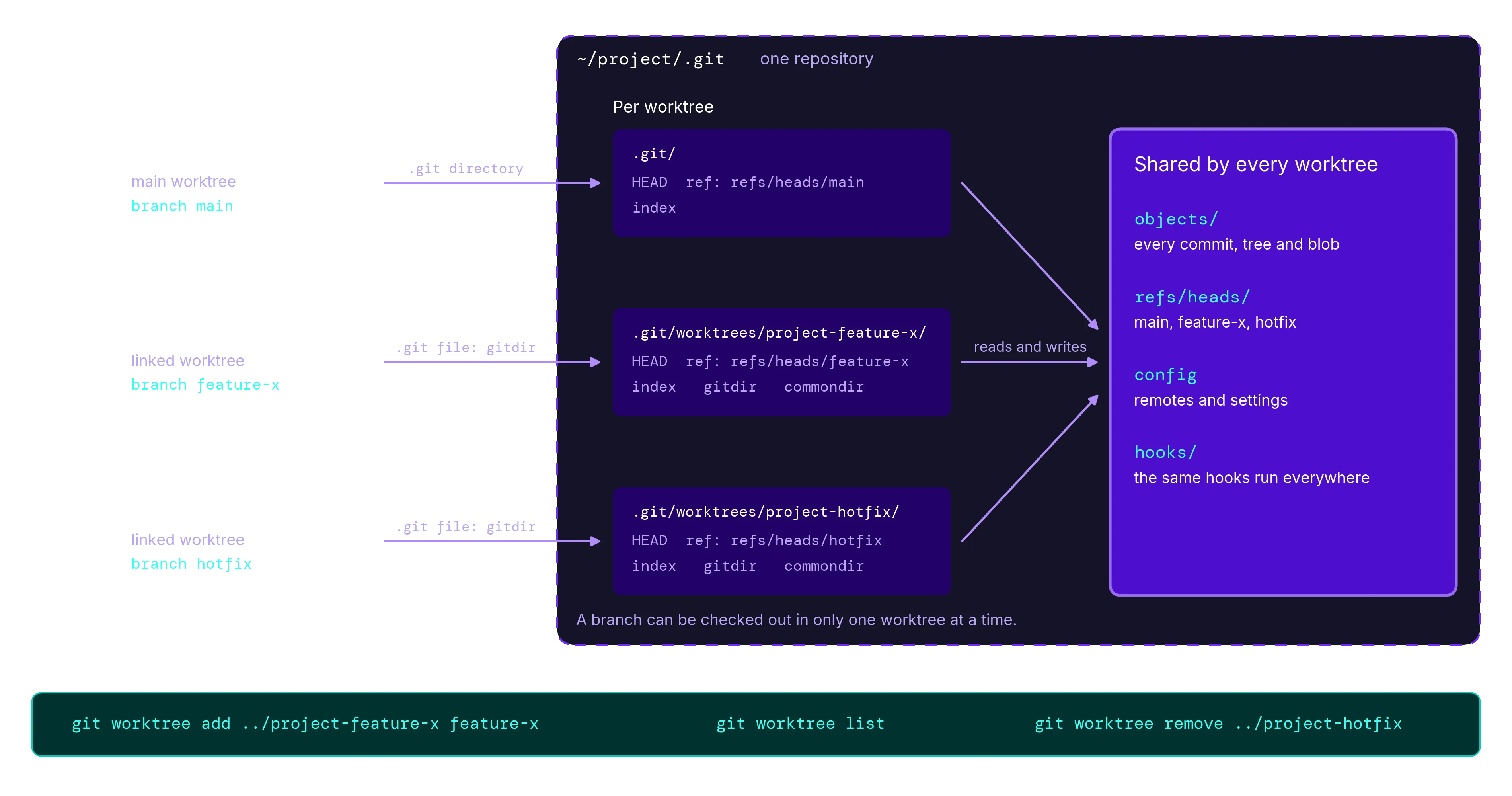Click 'ref: refs/heads/main' text
Screen dimensions: 1512x796
[775, 183]
